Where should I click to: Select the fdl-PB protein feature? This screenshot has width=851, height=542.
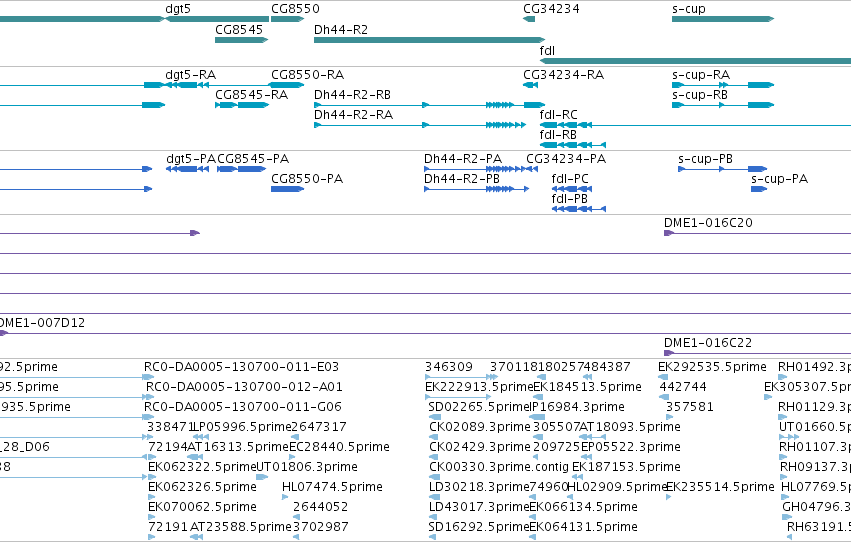(579, 209)
